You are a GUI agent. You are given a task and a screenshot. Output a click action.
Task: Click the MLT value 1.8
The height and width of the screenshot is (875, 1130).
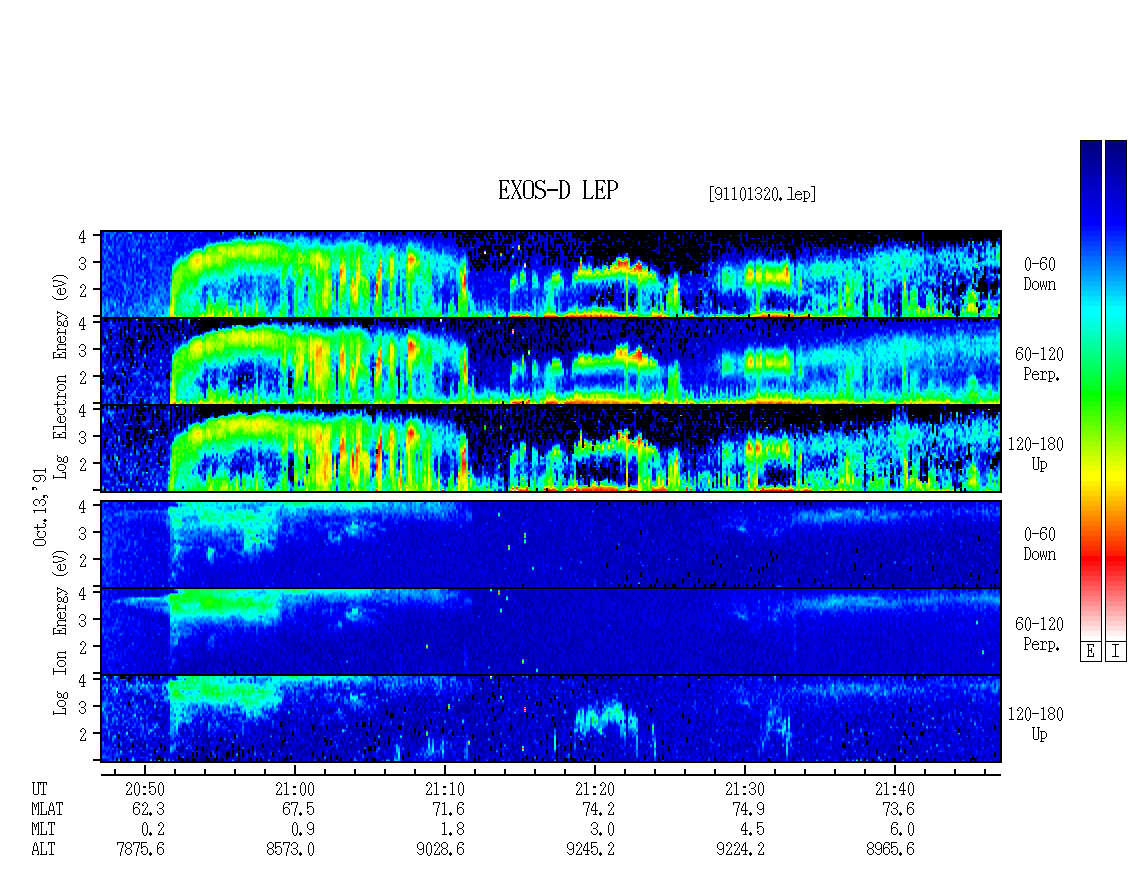pyautogui.click(x=453, y=830)
